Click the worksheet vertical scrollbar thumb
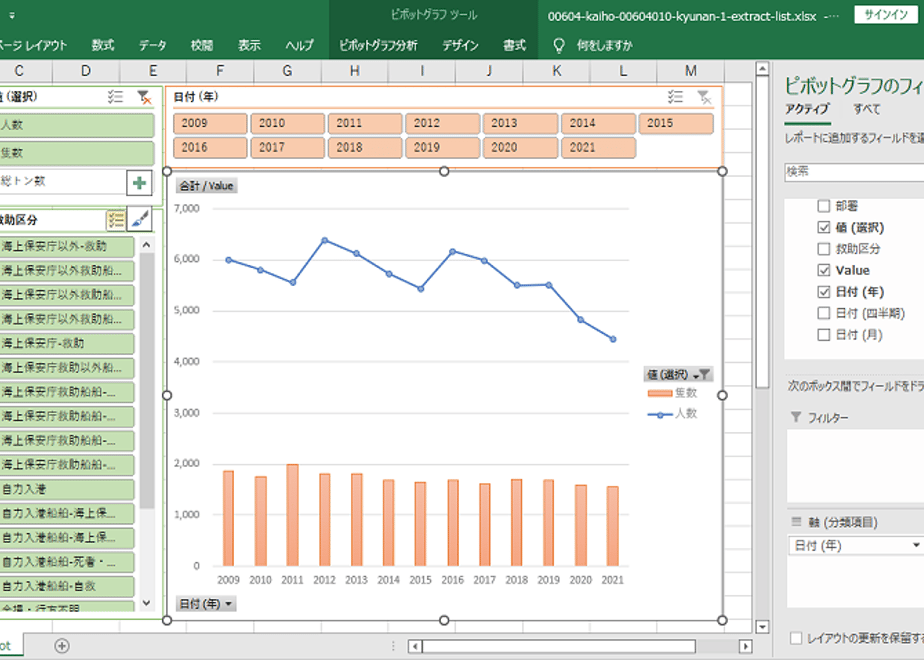The image size is (924, 660). pyautogui.click(x=762, y=233)
